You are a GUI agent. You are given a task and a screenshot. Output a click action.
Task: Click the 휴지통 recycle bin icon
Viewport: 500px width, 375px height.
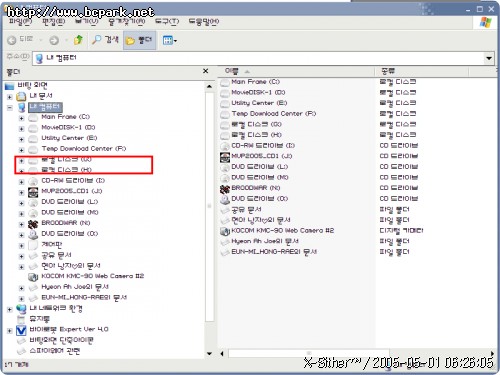click(x=21, y=320)
